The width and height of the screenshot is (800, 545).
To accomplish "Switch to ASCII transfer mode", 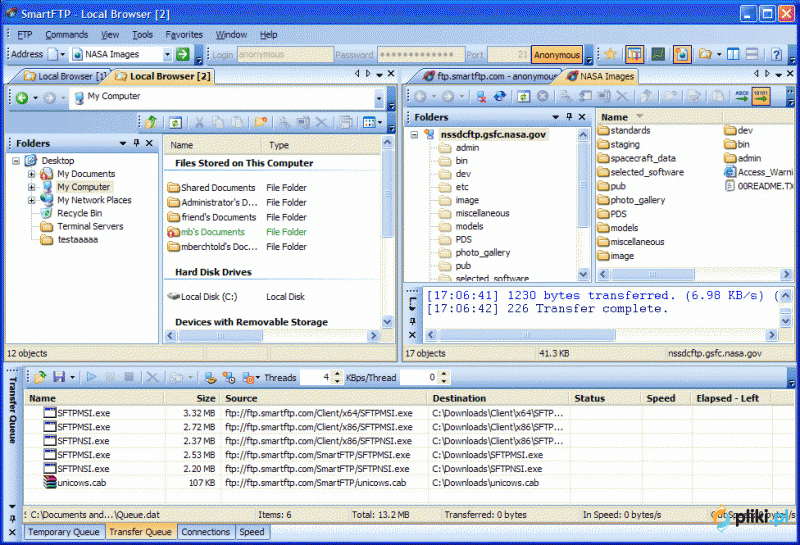I will (742, 96).
